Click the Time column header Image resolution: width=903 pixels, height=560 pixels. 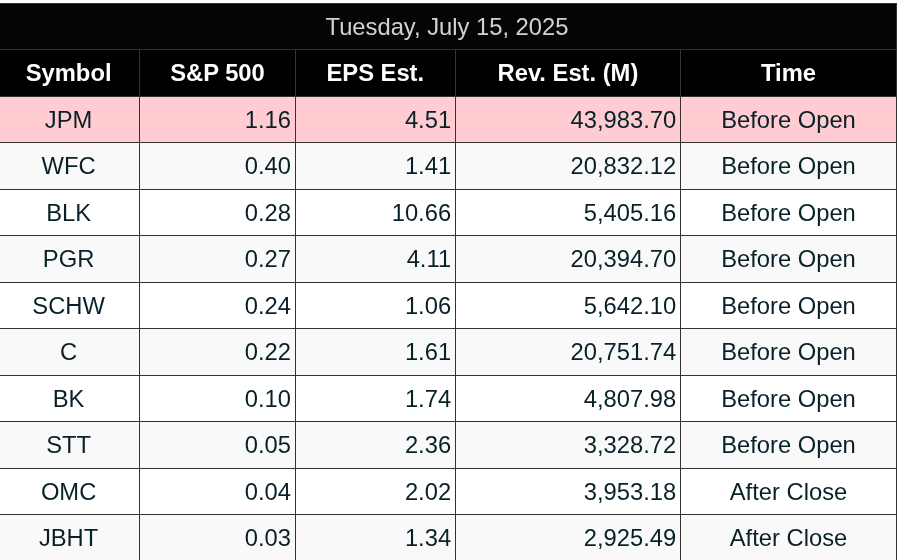[788, 73]
